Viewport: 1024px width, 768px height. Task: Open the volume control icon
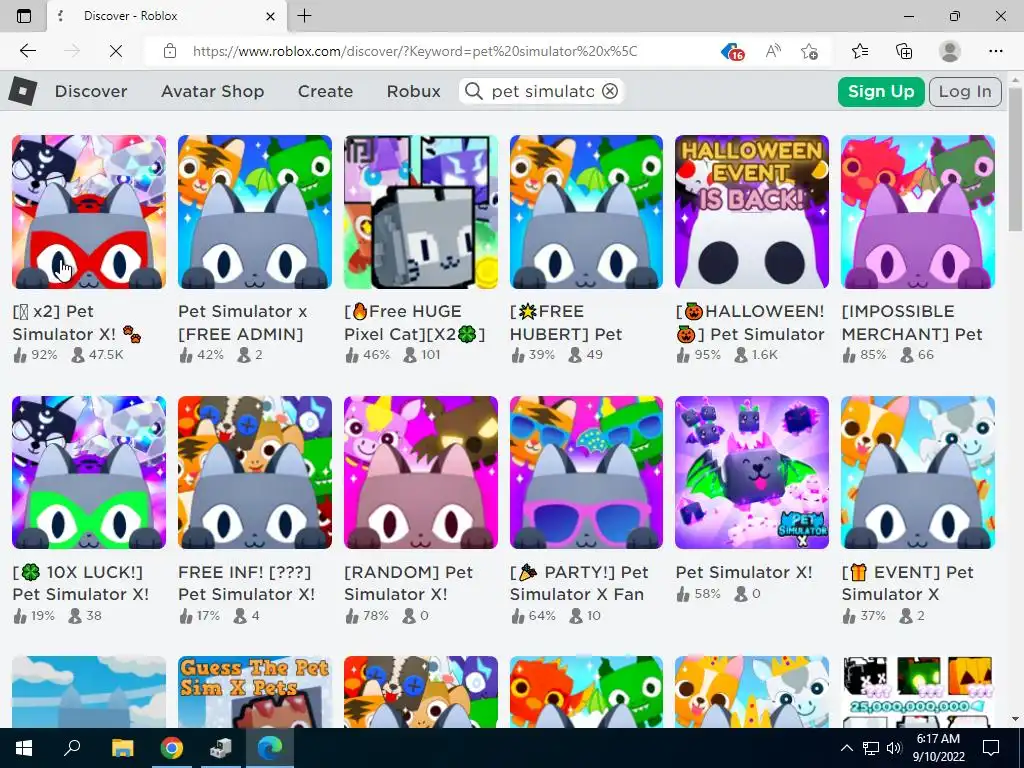click(x=893, y=748)
